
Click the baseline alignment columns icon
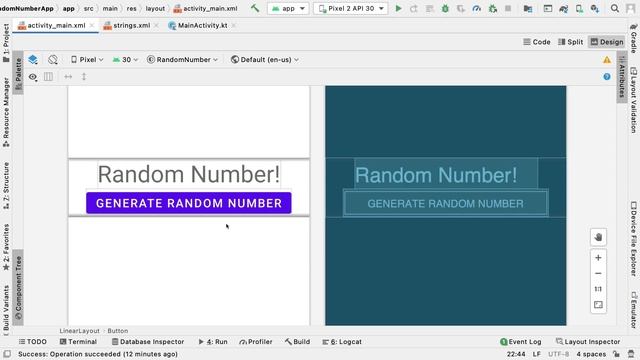pos(48,76)
